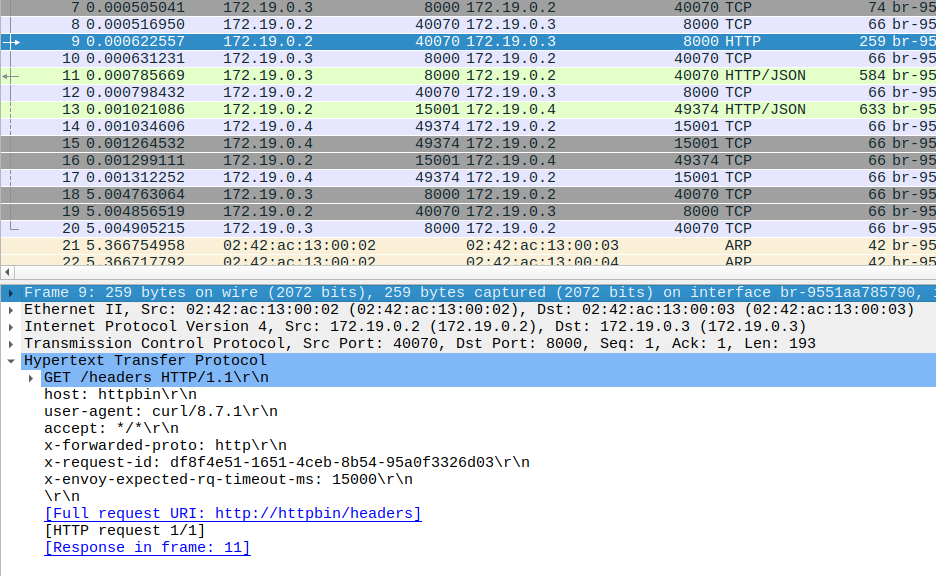Select the 'Transmission Control Protocol' summary text
This screenshot has height=576, width=936.
420,344
